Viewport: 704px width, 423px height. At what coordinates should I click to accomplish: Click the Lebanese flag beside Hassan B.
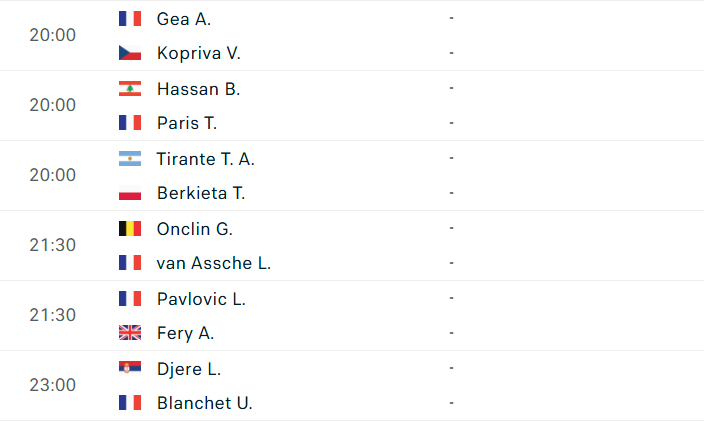(x=129, y=88)
